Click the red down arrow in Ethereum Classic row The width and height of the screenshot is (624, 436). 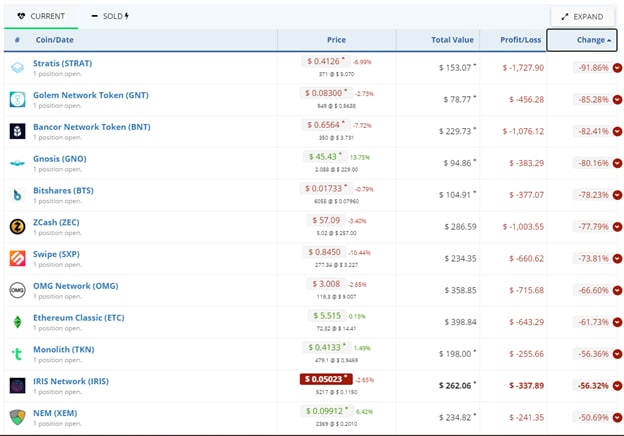point(617,322)
